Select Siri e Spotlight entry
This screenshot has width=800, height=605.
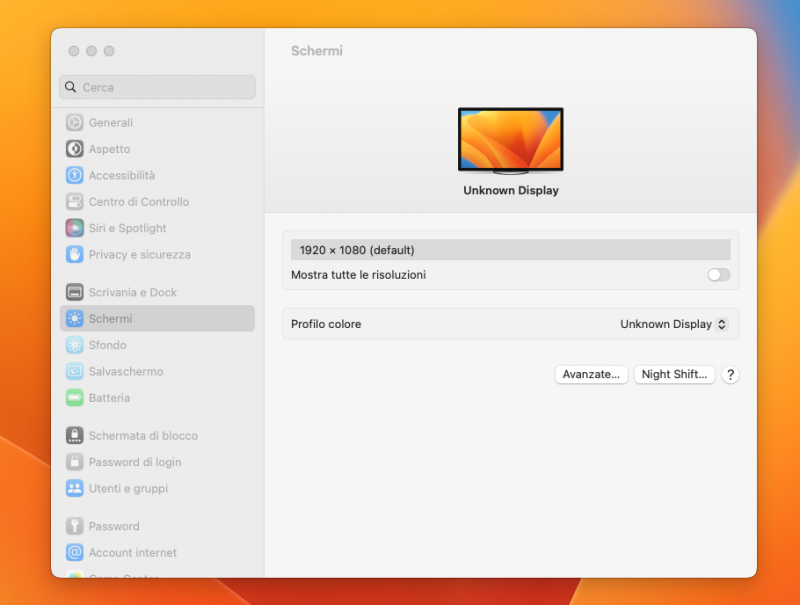point(157,228)
